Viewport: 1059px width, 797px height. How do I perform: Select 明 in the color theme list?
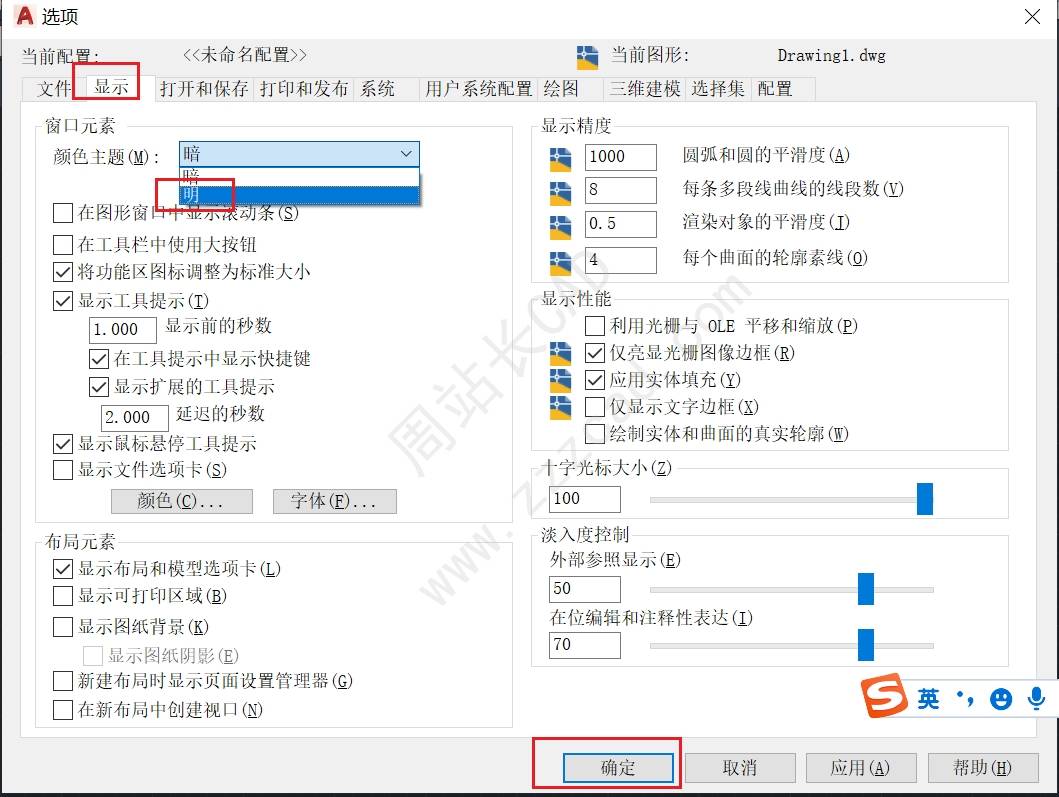[299, 195]
